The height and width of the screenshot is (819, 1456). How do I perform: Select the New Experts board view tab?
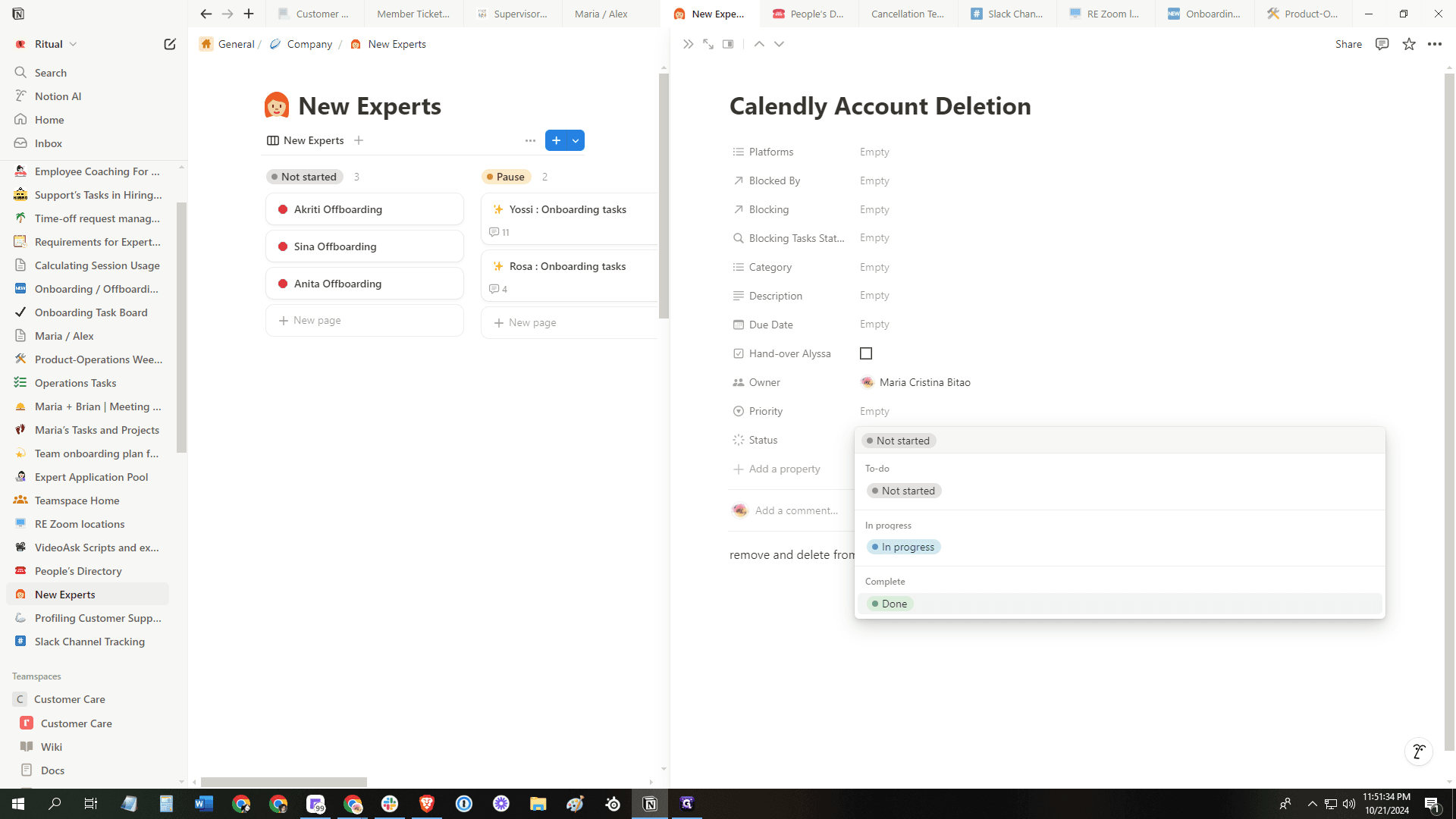click(x=306, y=140)
